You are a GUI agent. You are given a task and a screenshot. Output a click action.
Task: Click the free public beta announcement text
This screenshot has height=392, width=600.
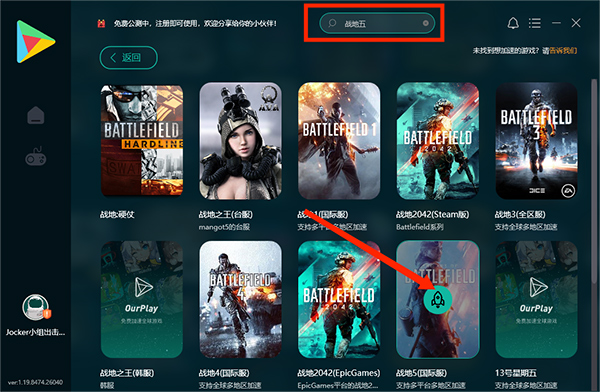click(195, 23)
